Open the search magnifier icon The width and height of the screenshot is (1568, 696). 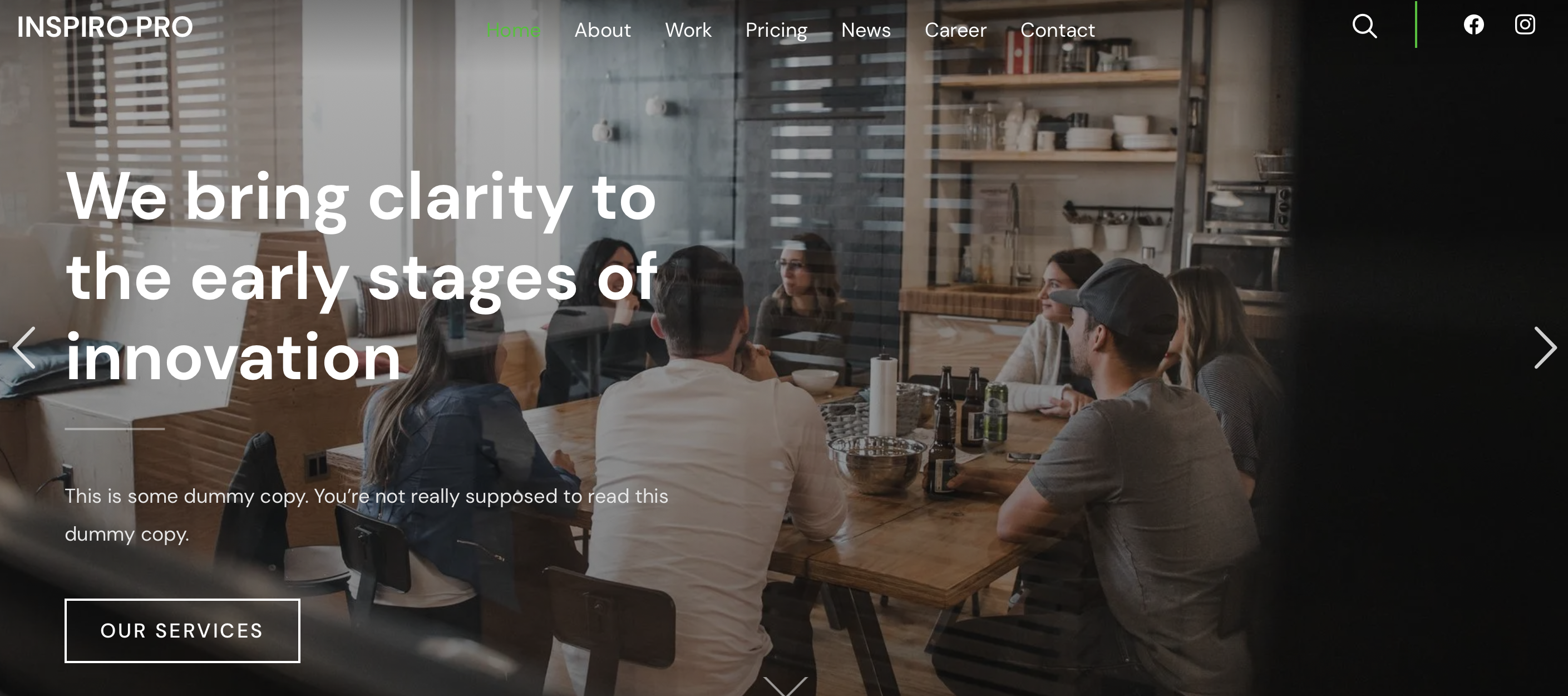pos(1364,26)
